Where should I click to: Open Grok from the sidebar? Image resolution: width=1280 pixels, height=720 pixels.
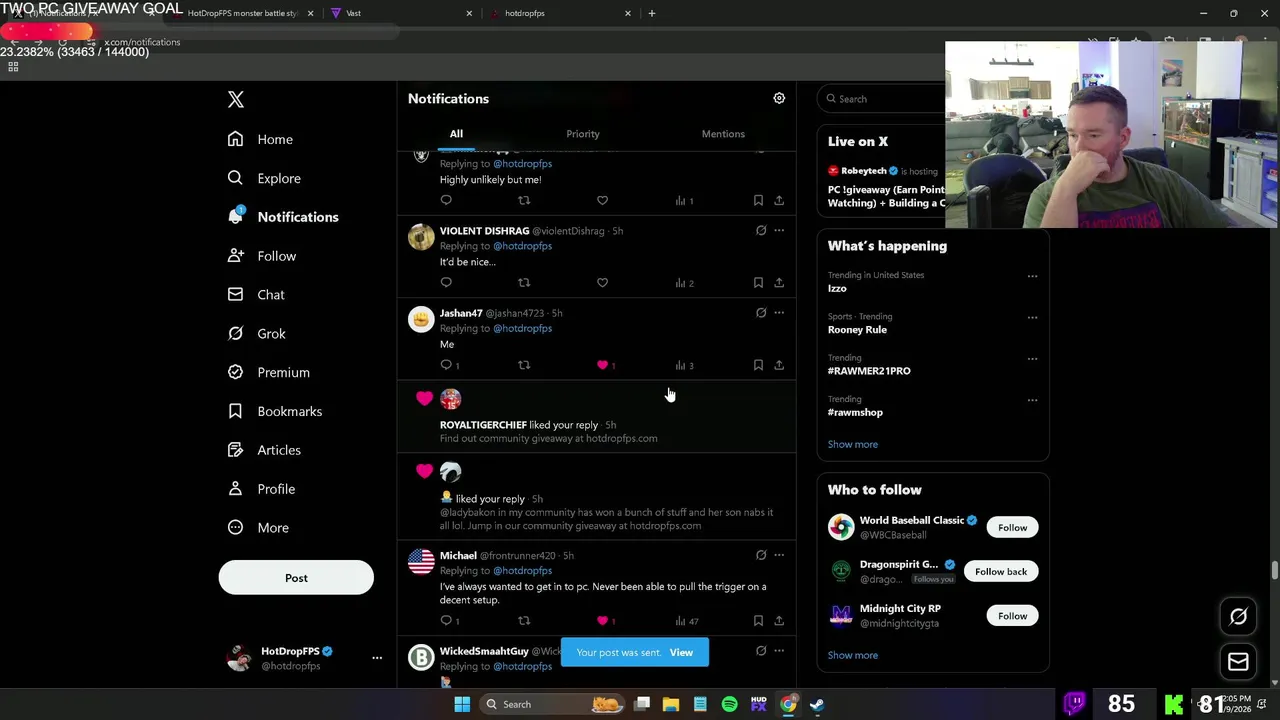point(256,334)
